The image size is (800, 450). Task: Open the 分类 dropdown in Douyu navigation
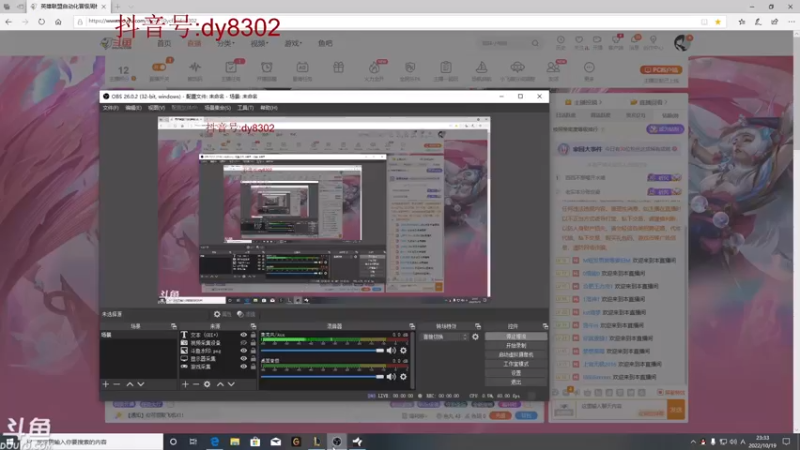(225, 43)
